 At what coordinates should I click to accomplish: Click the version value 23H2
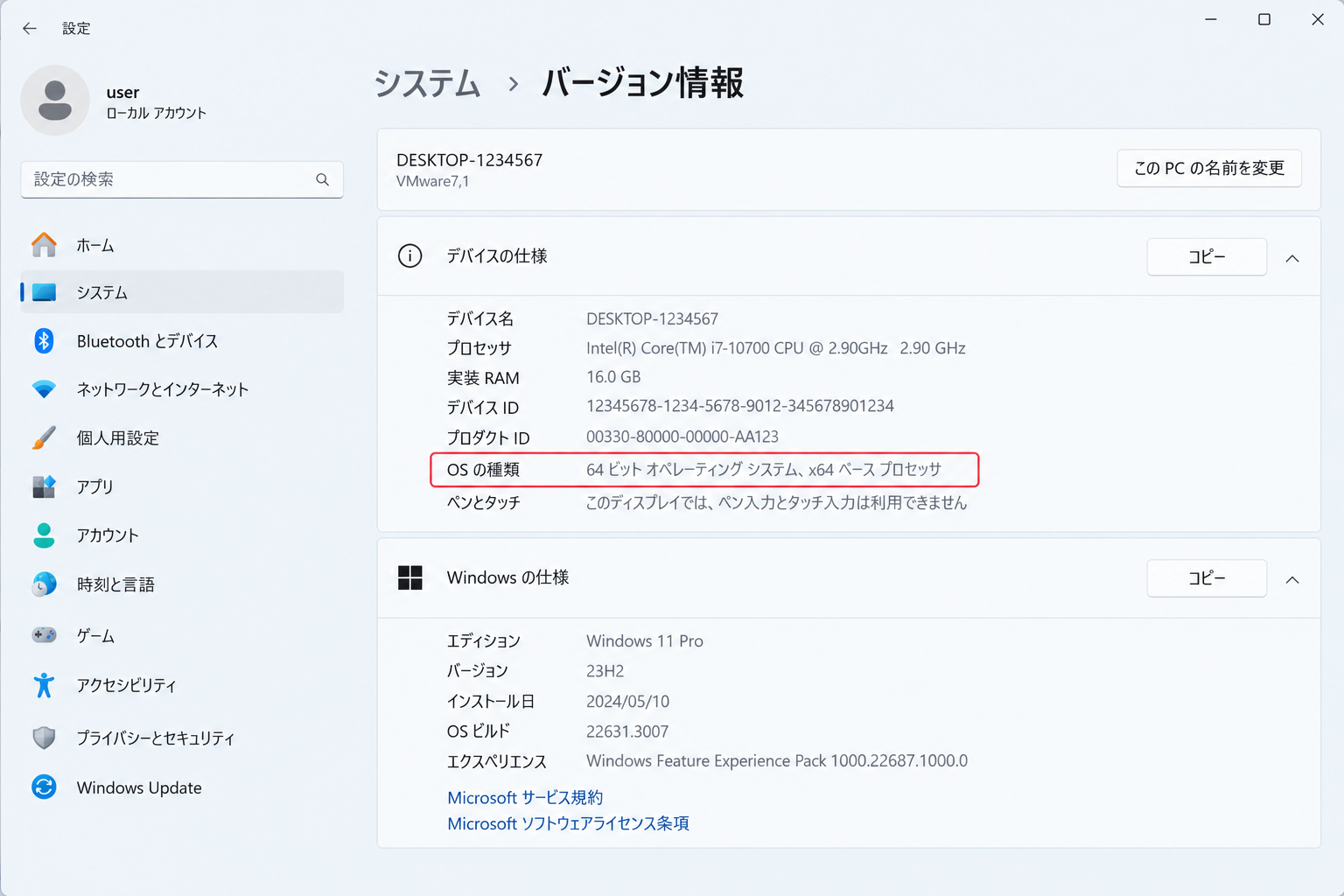605,671
